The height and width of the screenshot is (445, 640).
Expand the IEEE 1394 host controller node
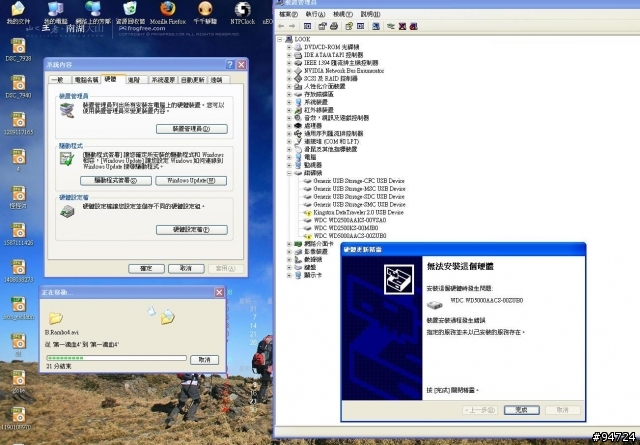(289, 63)
